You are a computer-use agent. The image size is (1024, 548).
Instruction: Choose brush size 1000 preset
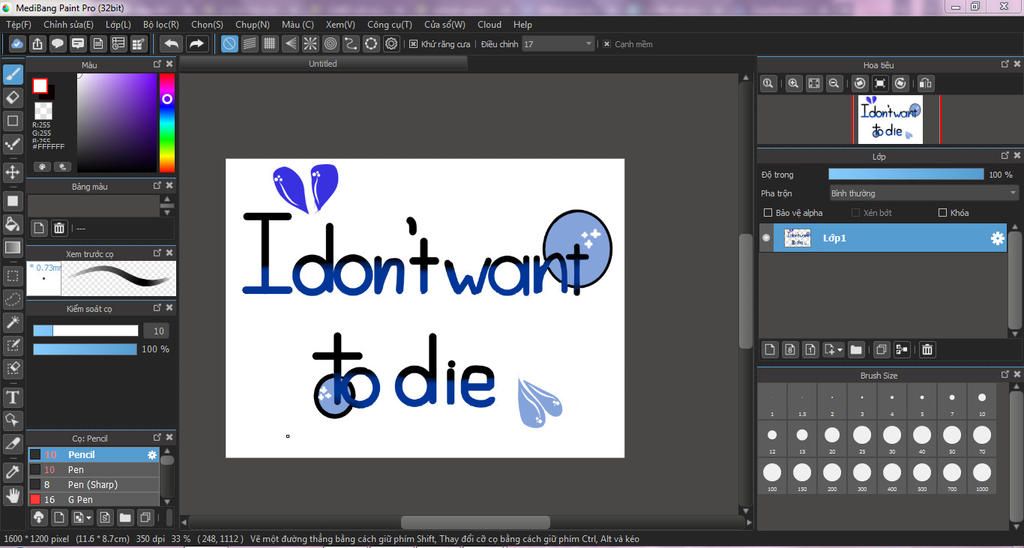(x=982, y=475)
